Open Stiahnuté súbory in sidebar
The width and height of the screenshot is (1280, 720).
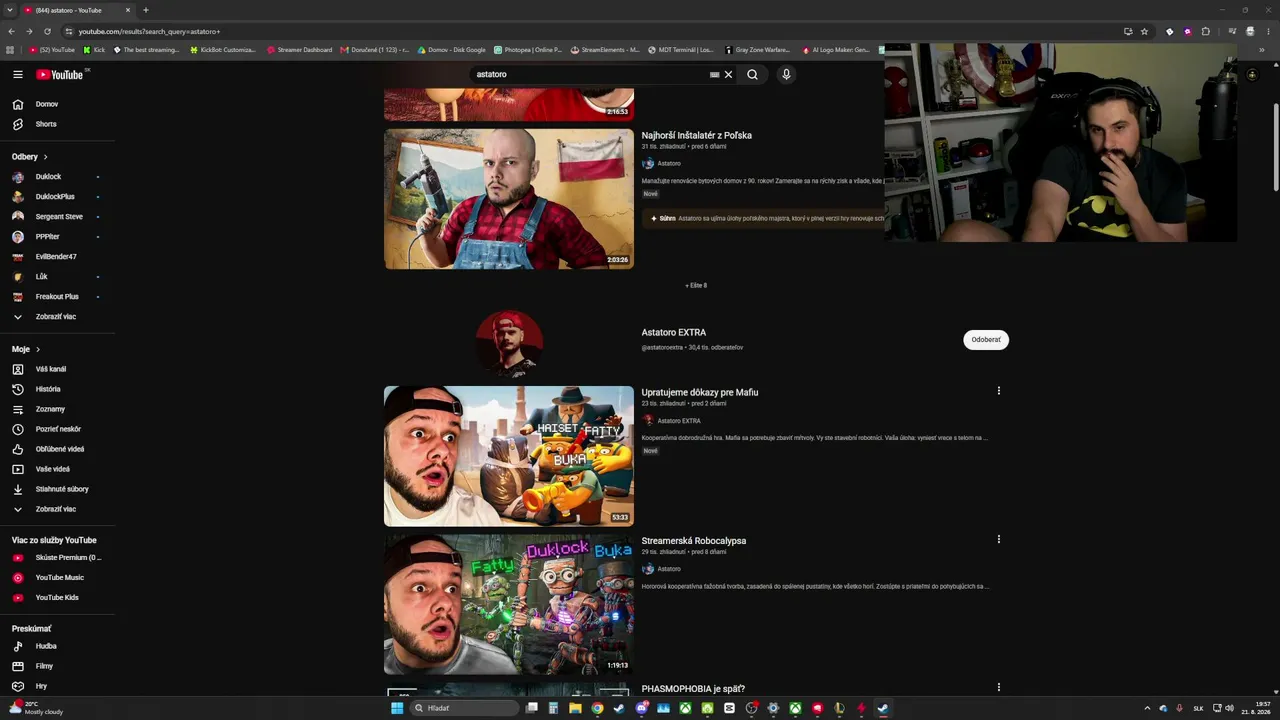[x=62, y=489]
